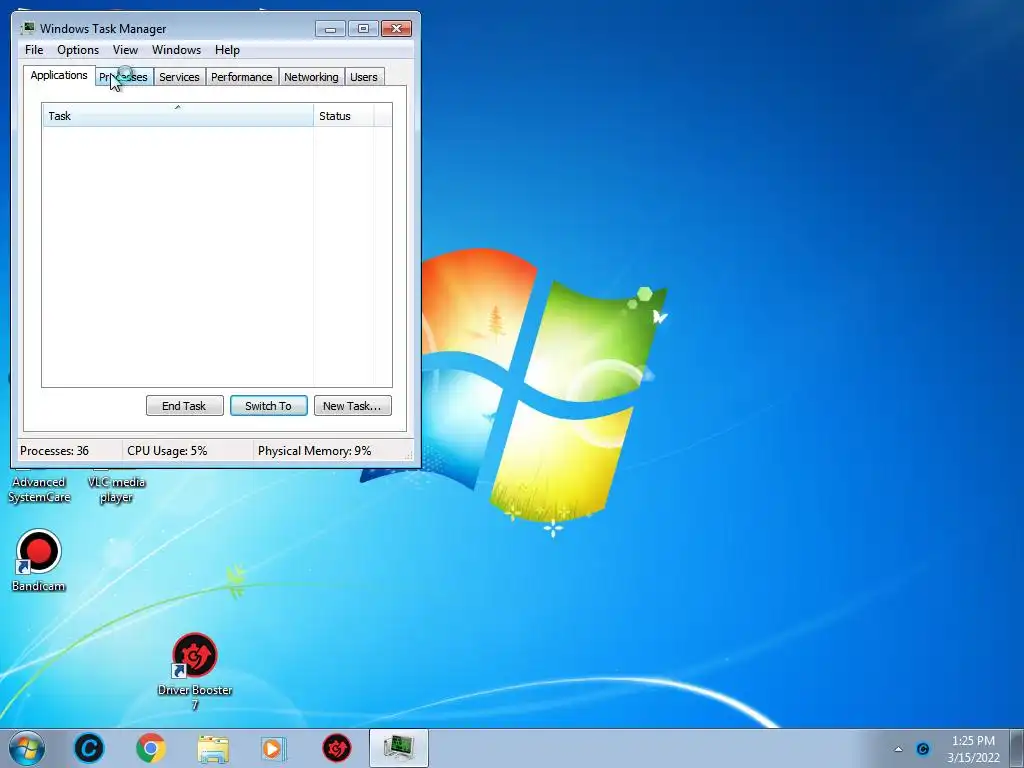Close the Windows Task Manager window
Screen dimensions: 1024x768
pyautogui.click(x=396, y=29)
